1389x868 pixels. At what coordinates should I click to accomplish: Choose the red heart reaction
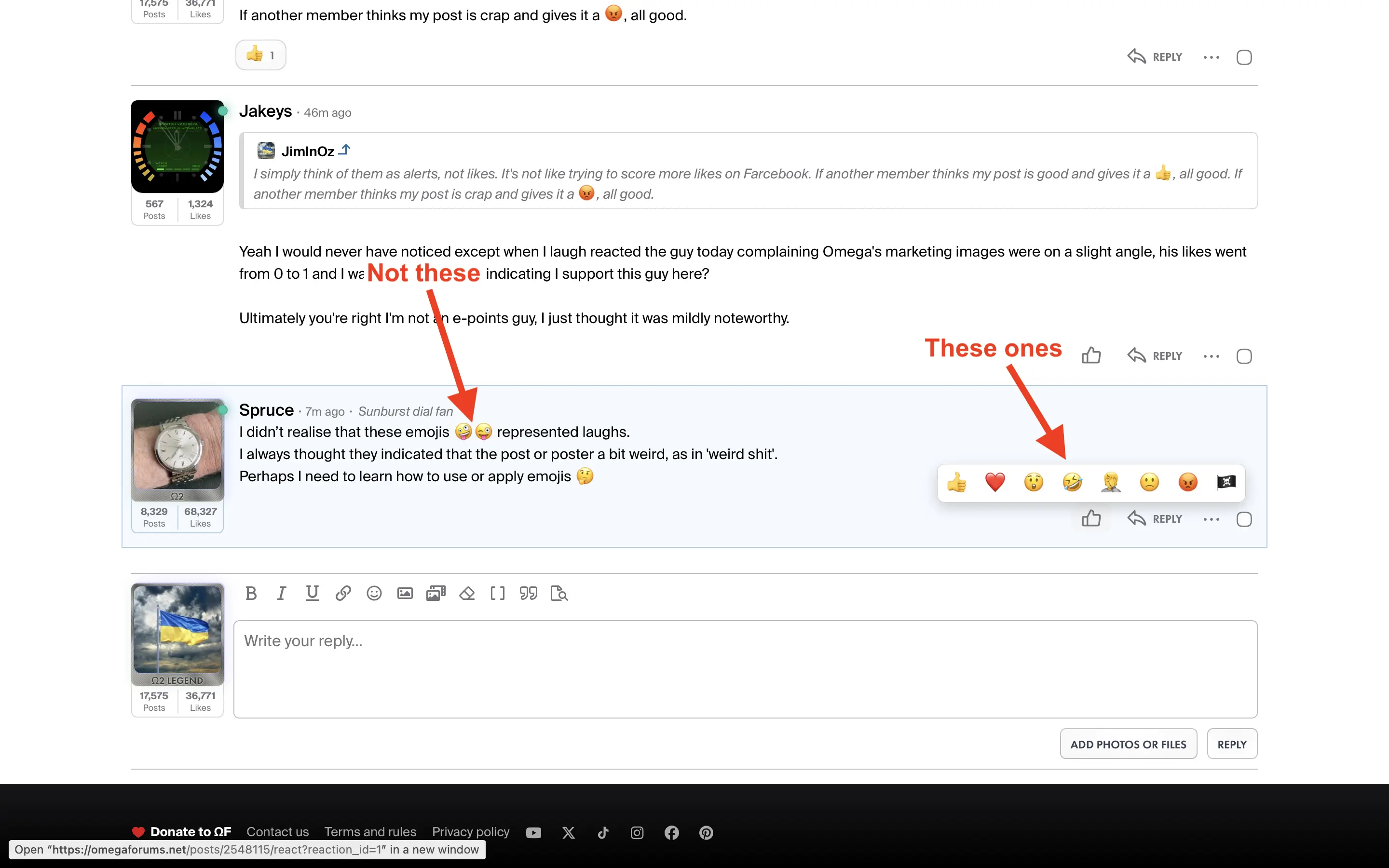click(x=994, y=482)
